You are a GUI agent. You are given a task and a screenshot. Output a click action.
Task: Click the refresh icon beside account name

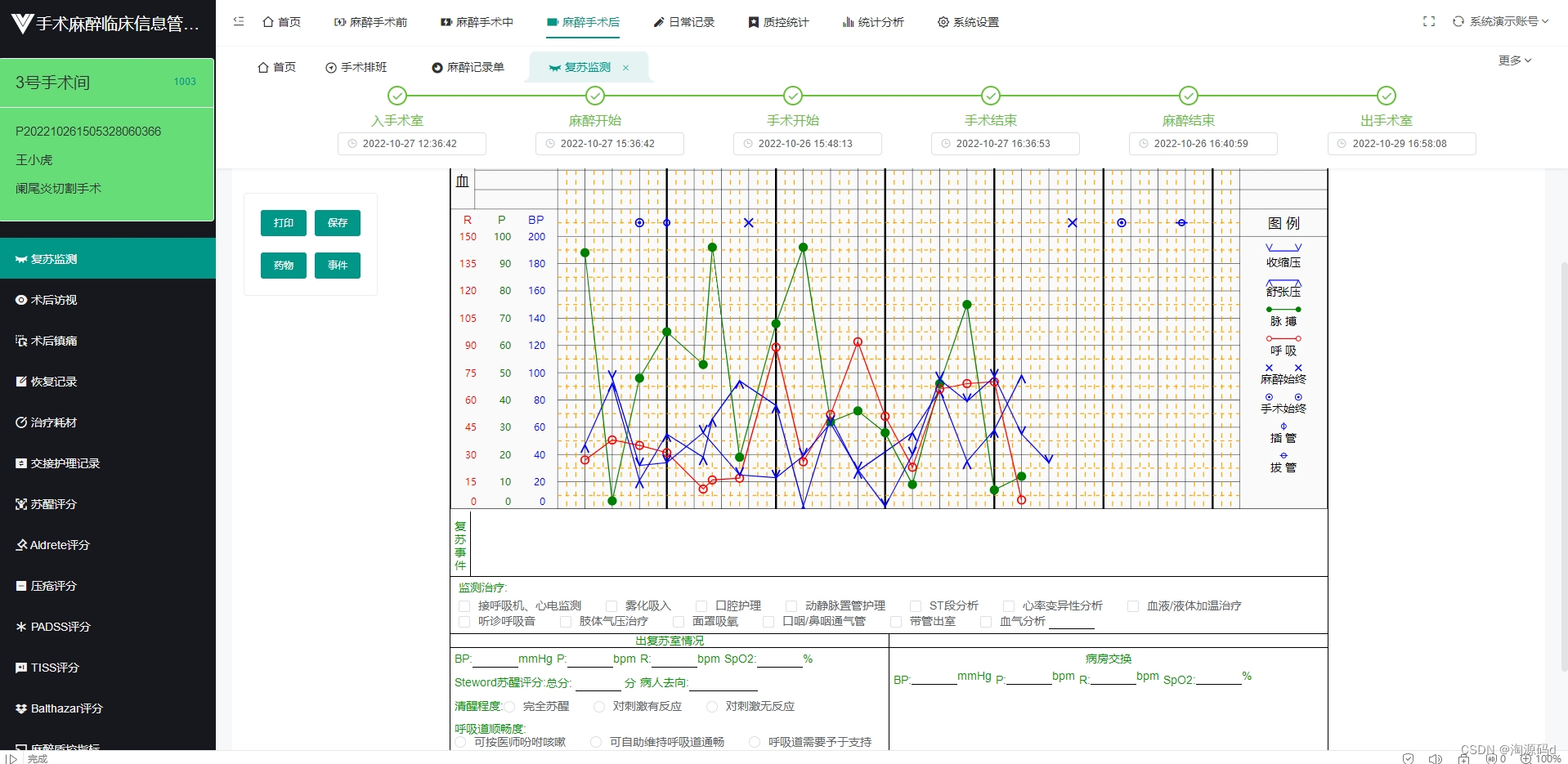pyautogui.click(x=1458, y=21)
